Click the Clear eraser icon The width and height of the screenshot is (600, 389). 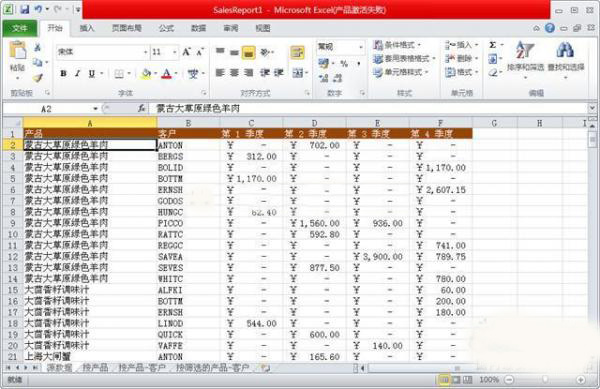[x=493, y=72]
